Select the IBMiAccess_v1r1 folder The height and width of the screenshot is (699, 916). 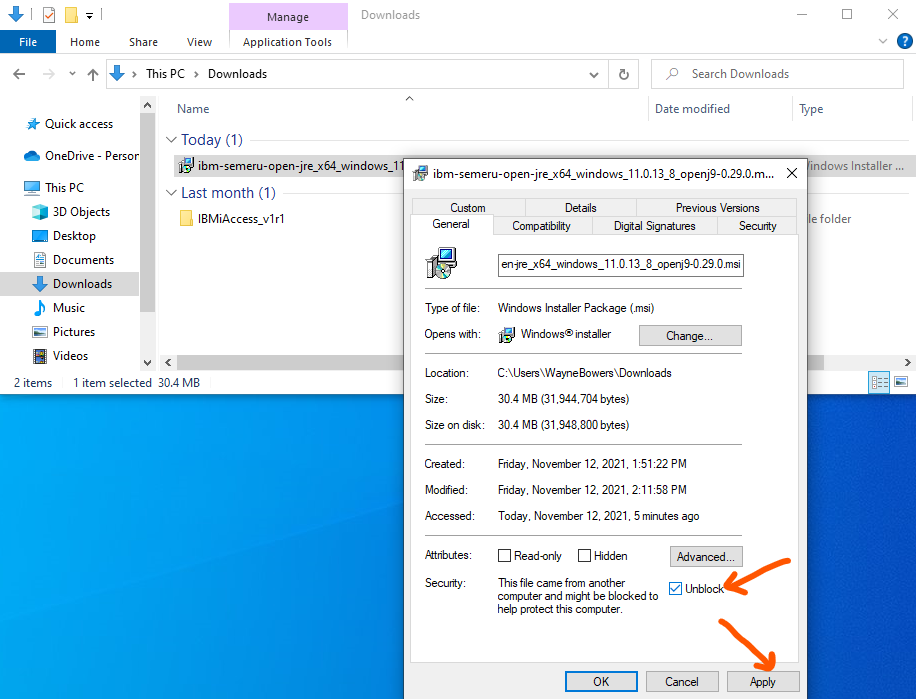[233, 218]
